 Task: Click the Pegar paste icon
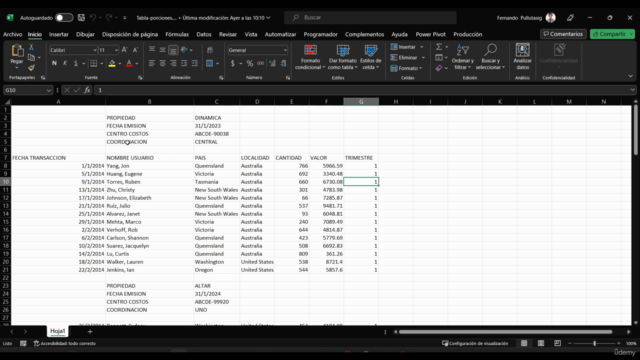point(17,51)
